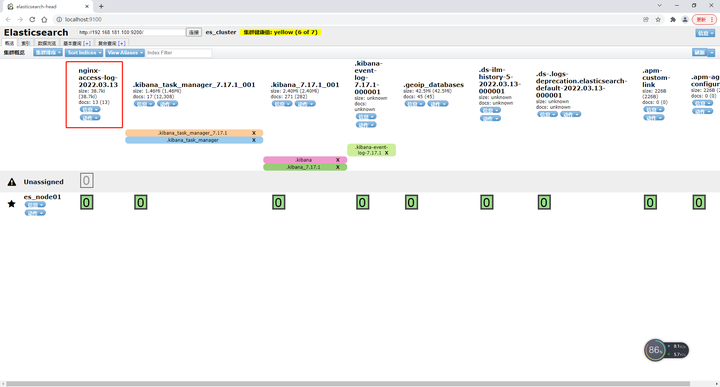Screen dimensions: 720x387
Task: Bookmark this page with the star icon
Action: 658,19
